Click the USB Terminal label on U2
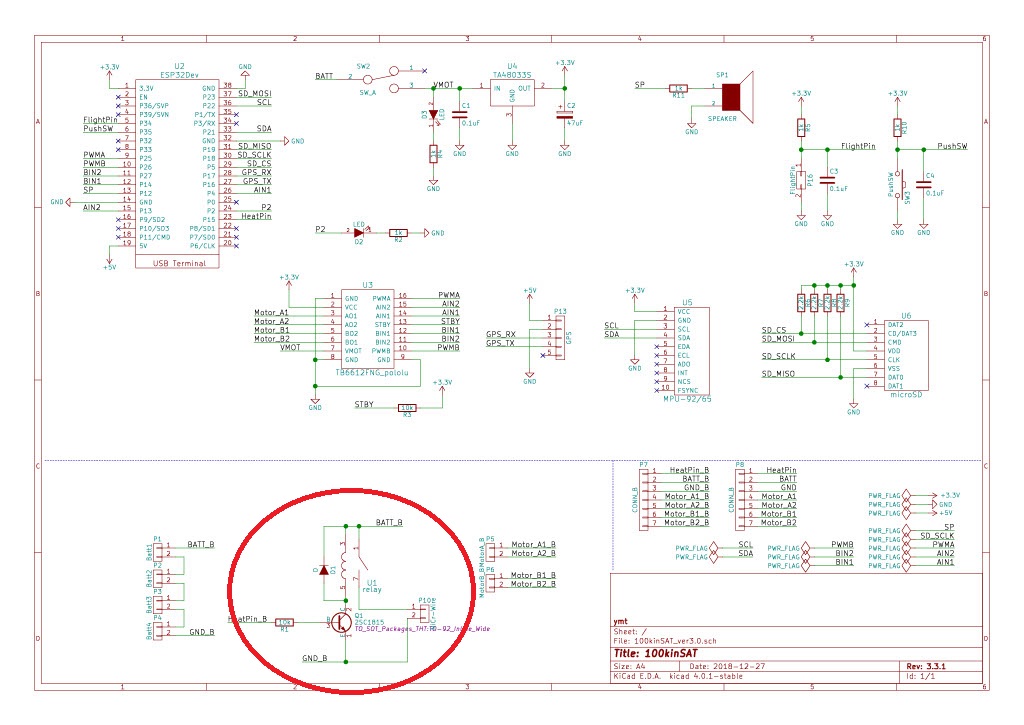Screen dimensions: 1024x725 (177, 263)
